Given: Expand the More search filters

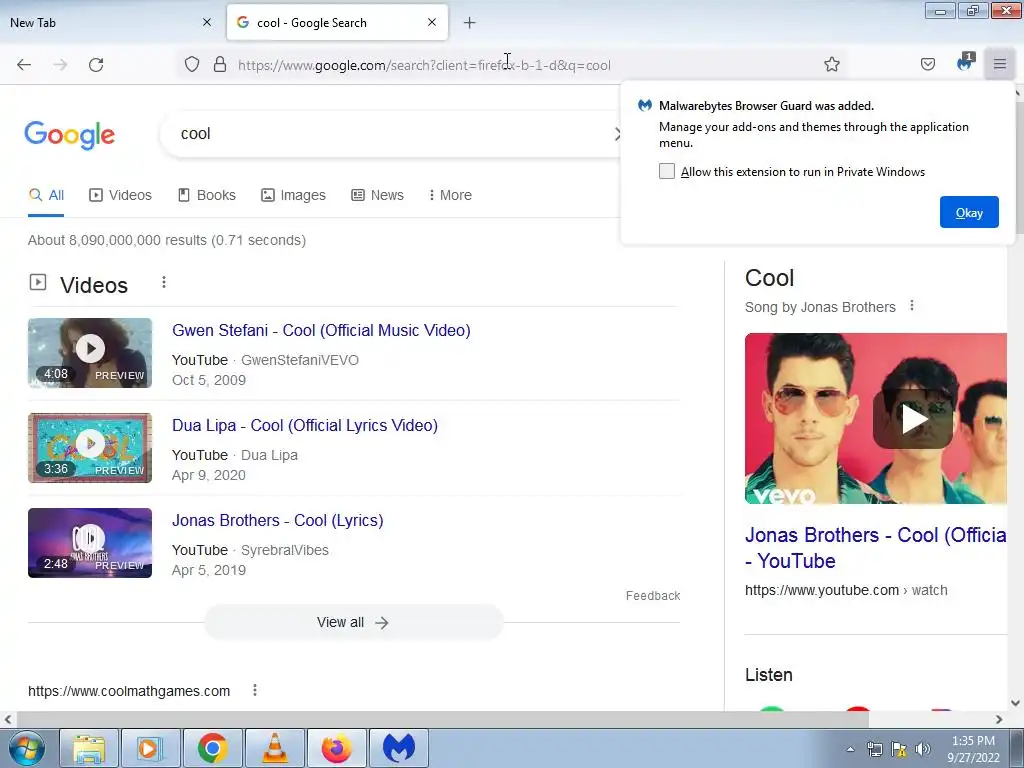Looking at the screenshot, I should 450,195.
